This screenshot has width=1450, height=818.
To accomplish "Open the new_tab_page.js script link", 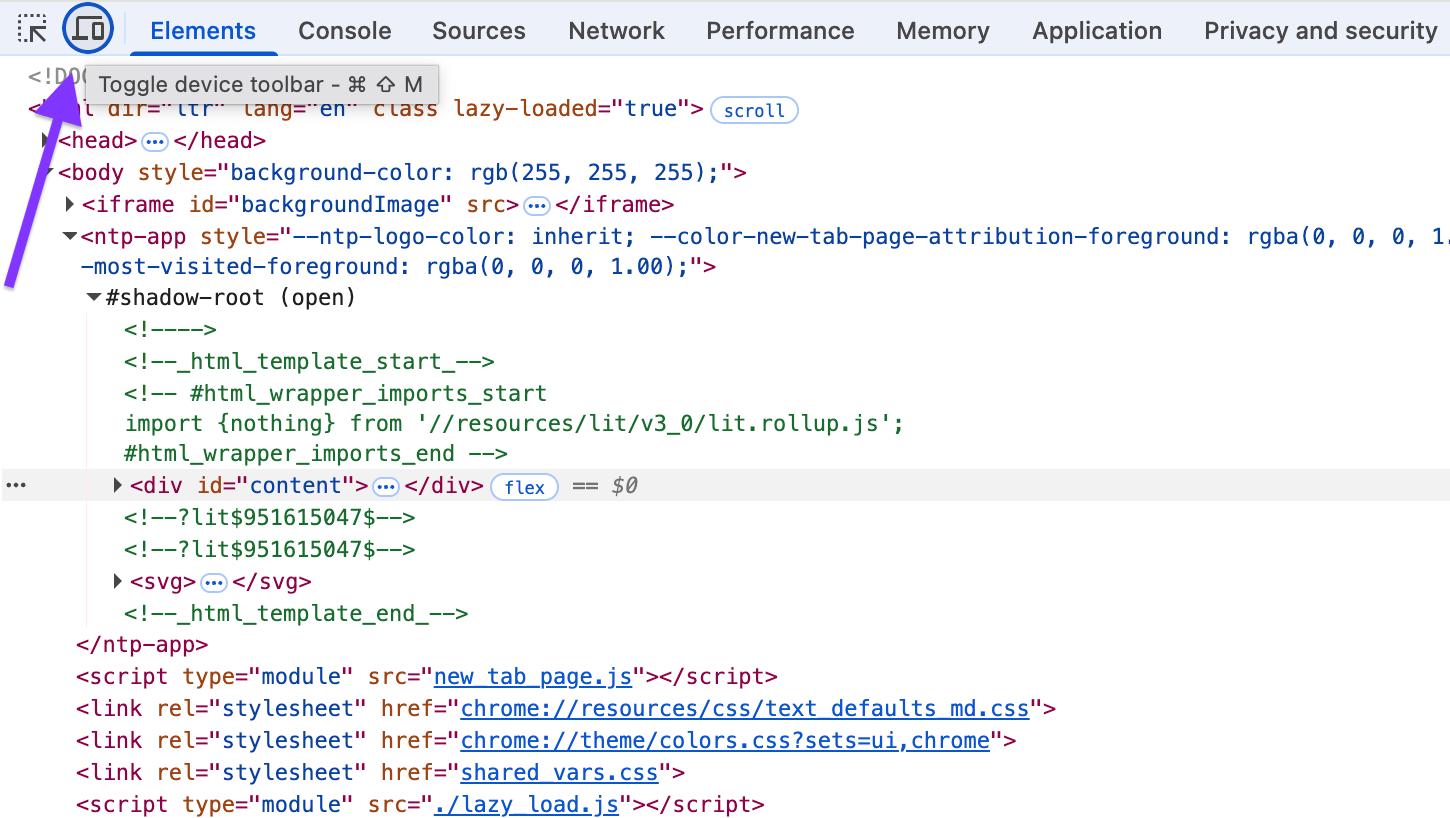I will [533, 677].
